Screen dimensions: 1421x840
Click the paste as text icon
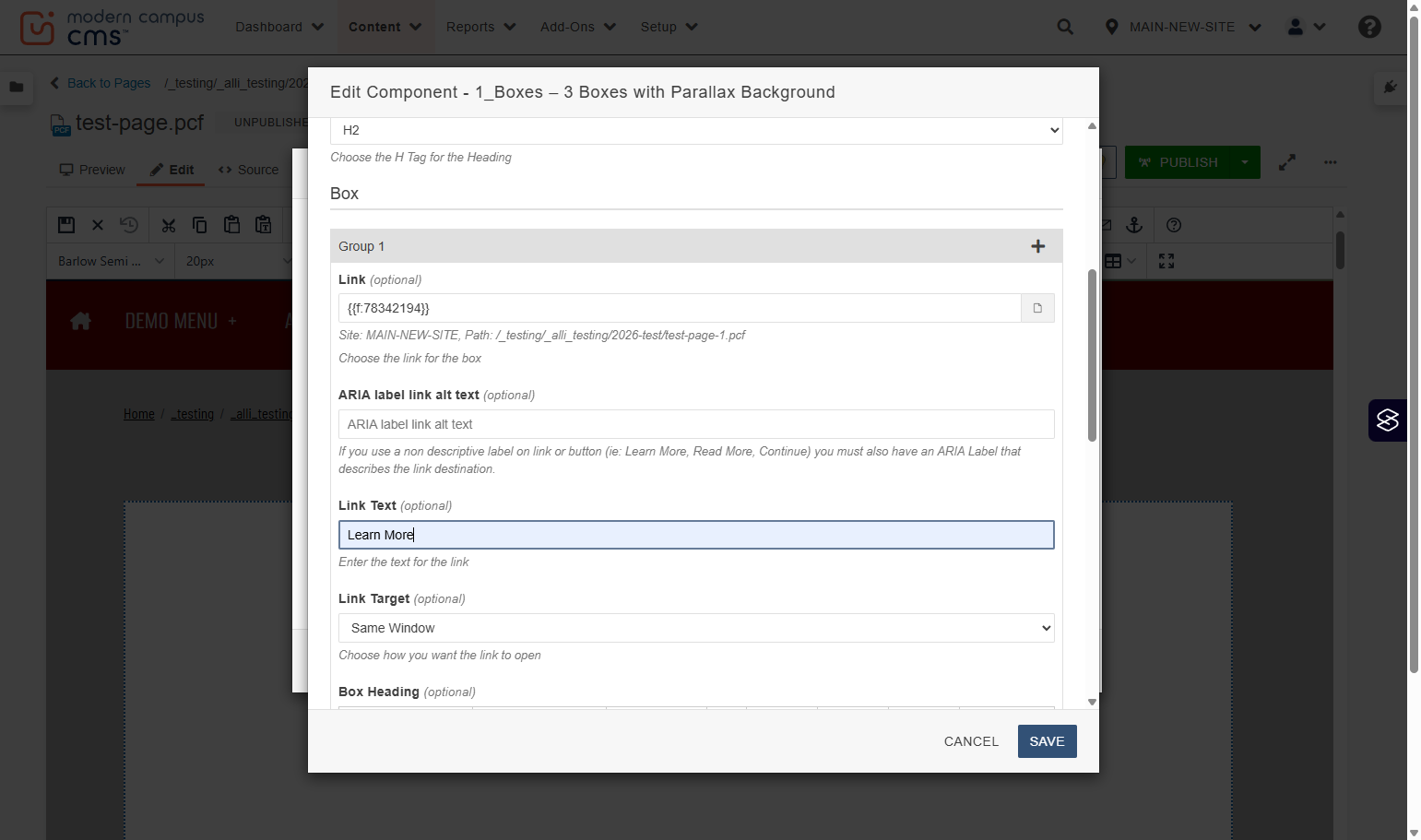(264, 225)
